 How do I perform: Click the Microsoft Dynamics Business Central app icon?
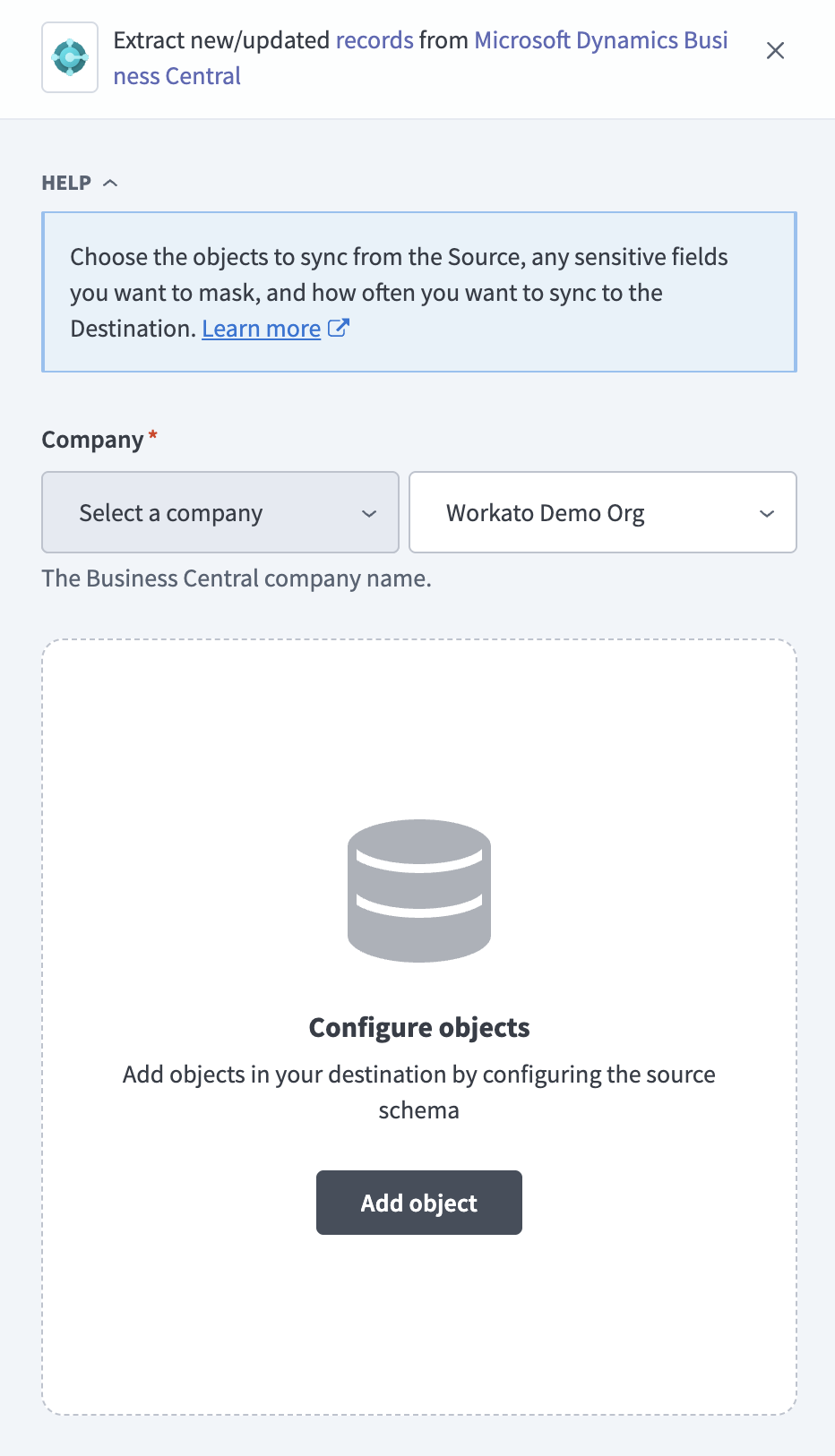click(70, 57)
